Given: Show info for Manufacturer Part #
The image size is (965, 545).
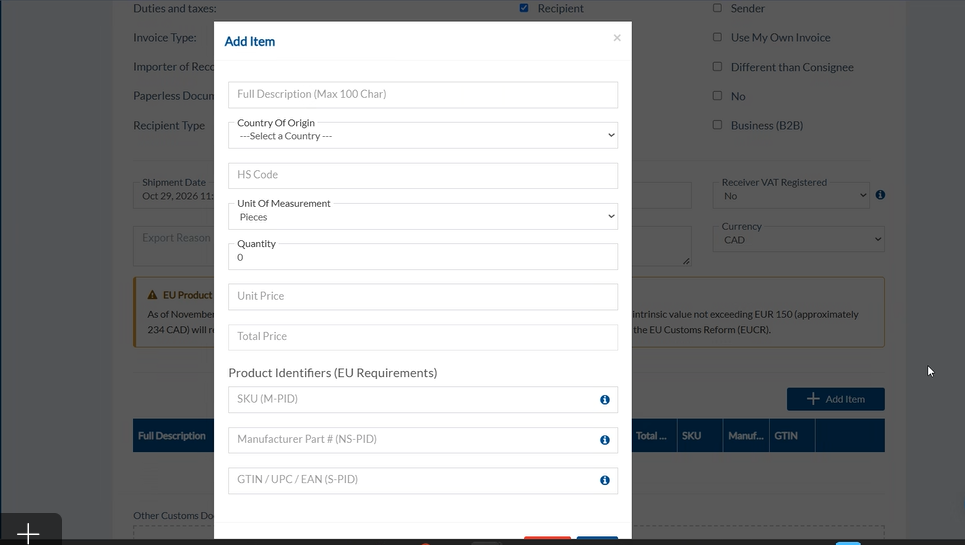Looking at the screenshot, I should click(x=605, y=440).
